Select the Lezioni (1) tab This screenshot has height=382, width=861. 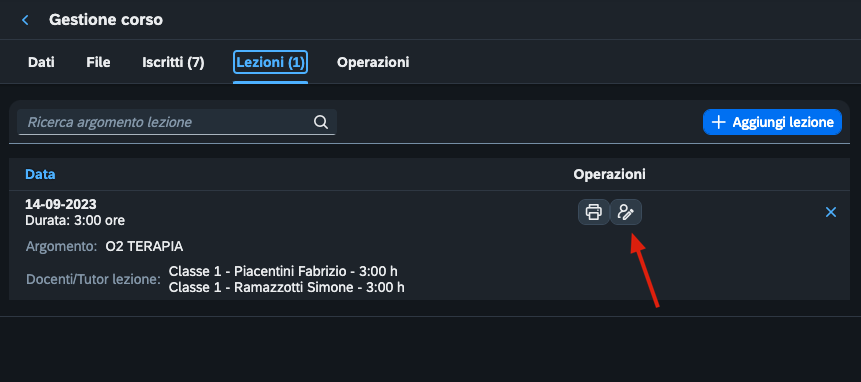(x=270, y=62)
